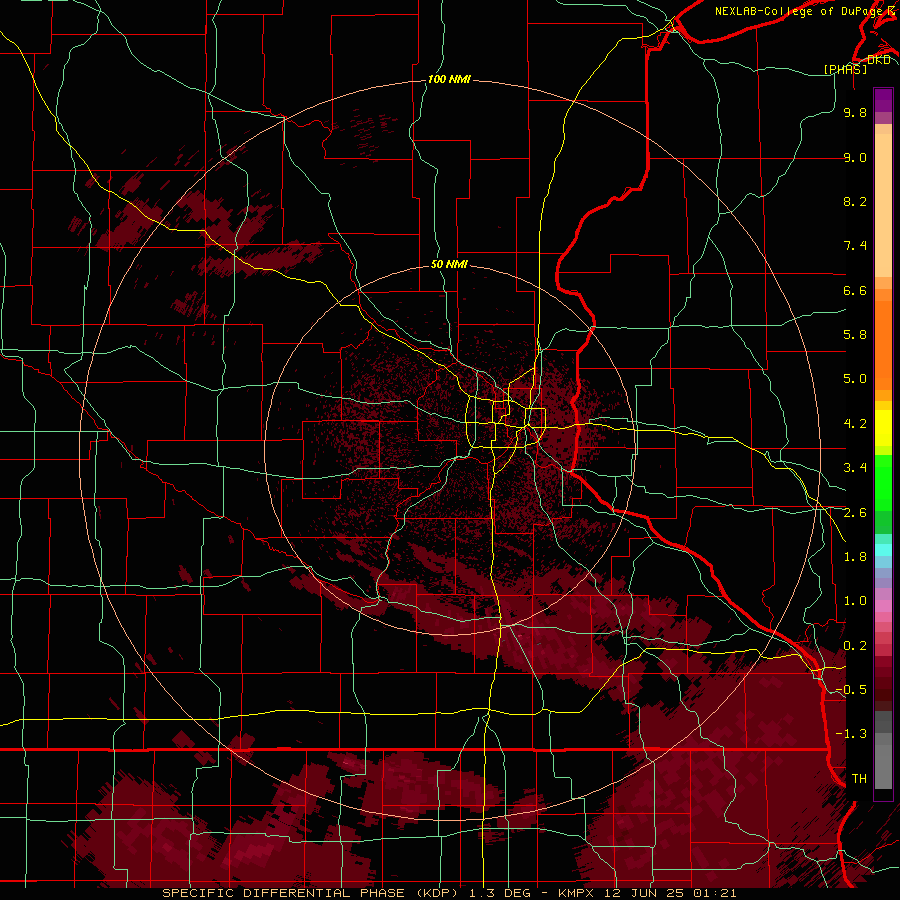Click the 9.0 value on the color scale

855,157
